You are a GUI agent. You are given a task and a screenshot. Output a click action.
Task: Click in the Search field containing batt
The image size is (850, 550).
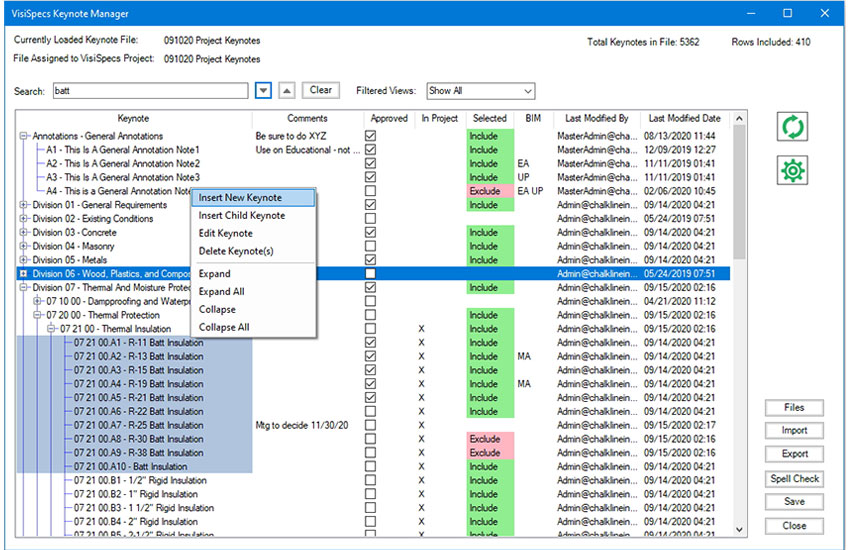point(150,90)
